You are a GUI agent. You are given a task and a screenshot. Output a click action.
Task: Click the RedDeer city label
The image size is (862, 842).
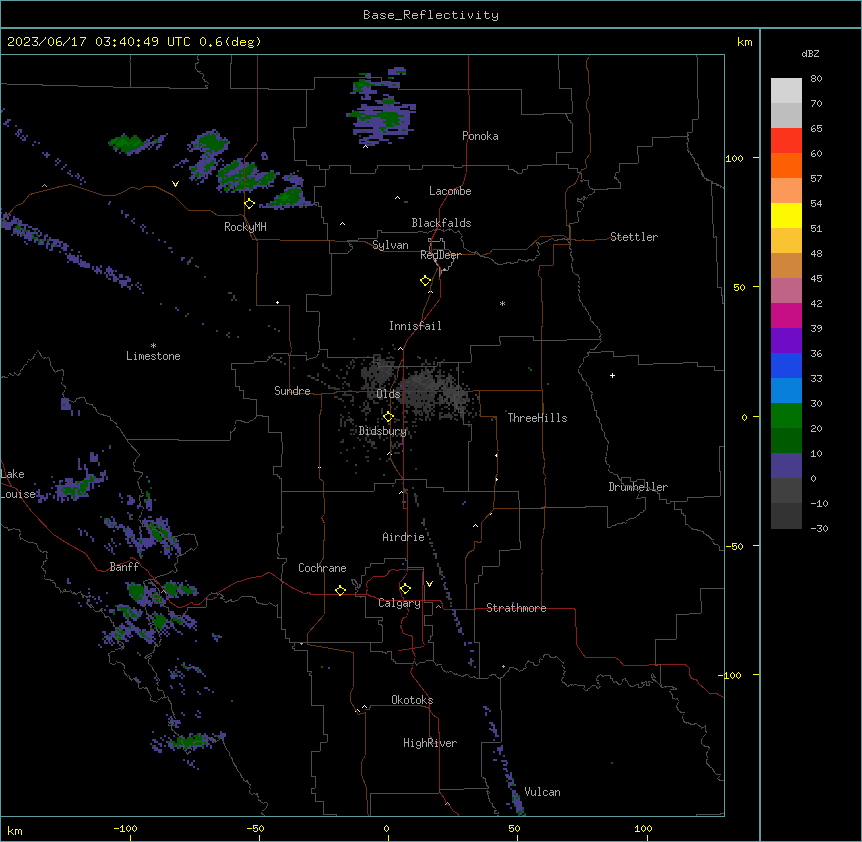click(440, 255)
